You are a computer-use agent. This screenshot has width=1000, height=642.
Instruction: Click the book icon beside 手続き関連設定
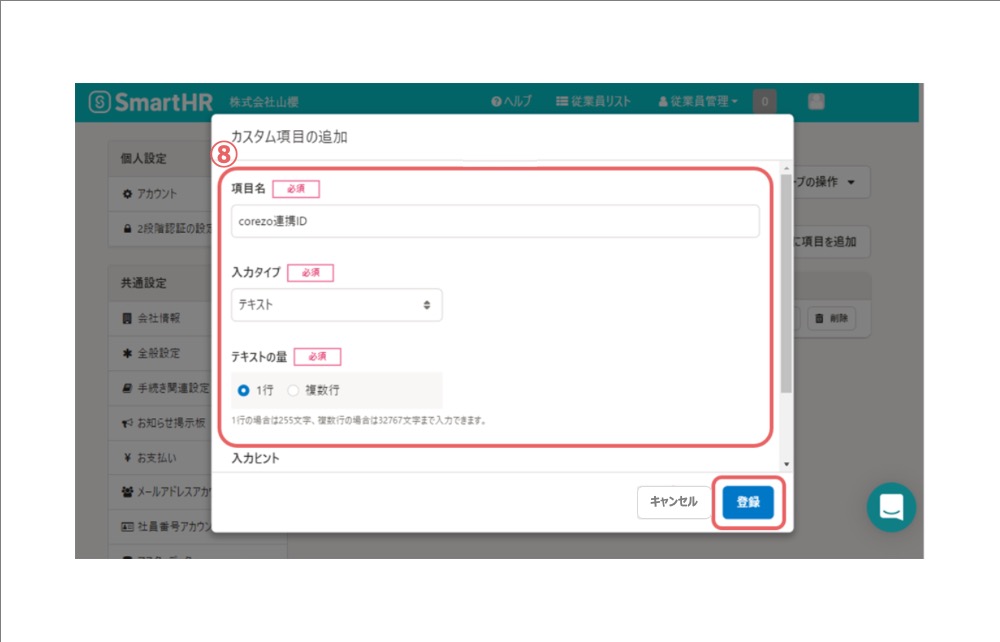click(127, 388)
